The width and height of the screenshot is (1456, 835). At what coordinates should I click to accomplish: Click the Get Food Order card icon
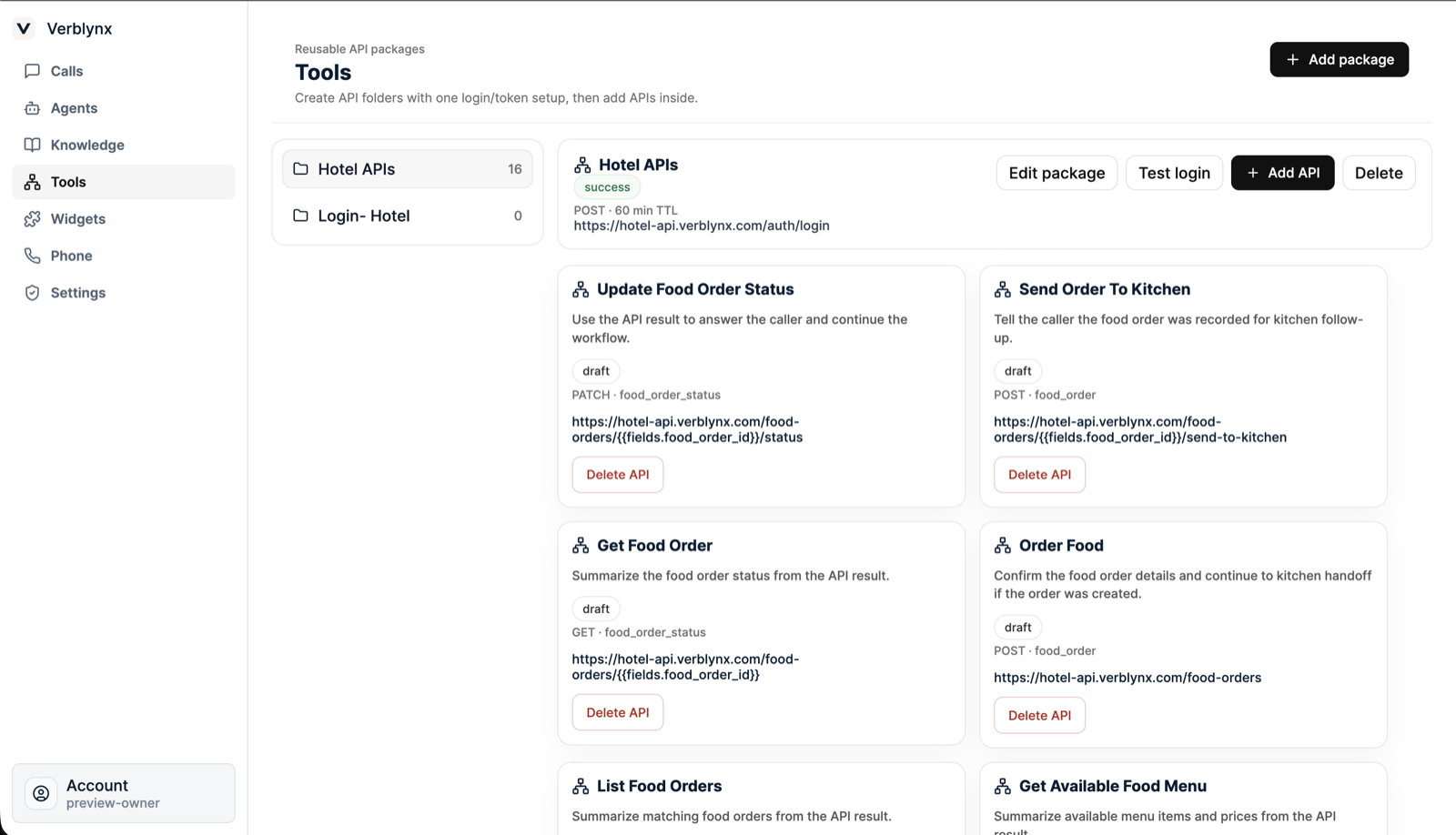[x=581, y=546]
